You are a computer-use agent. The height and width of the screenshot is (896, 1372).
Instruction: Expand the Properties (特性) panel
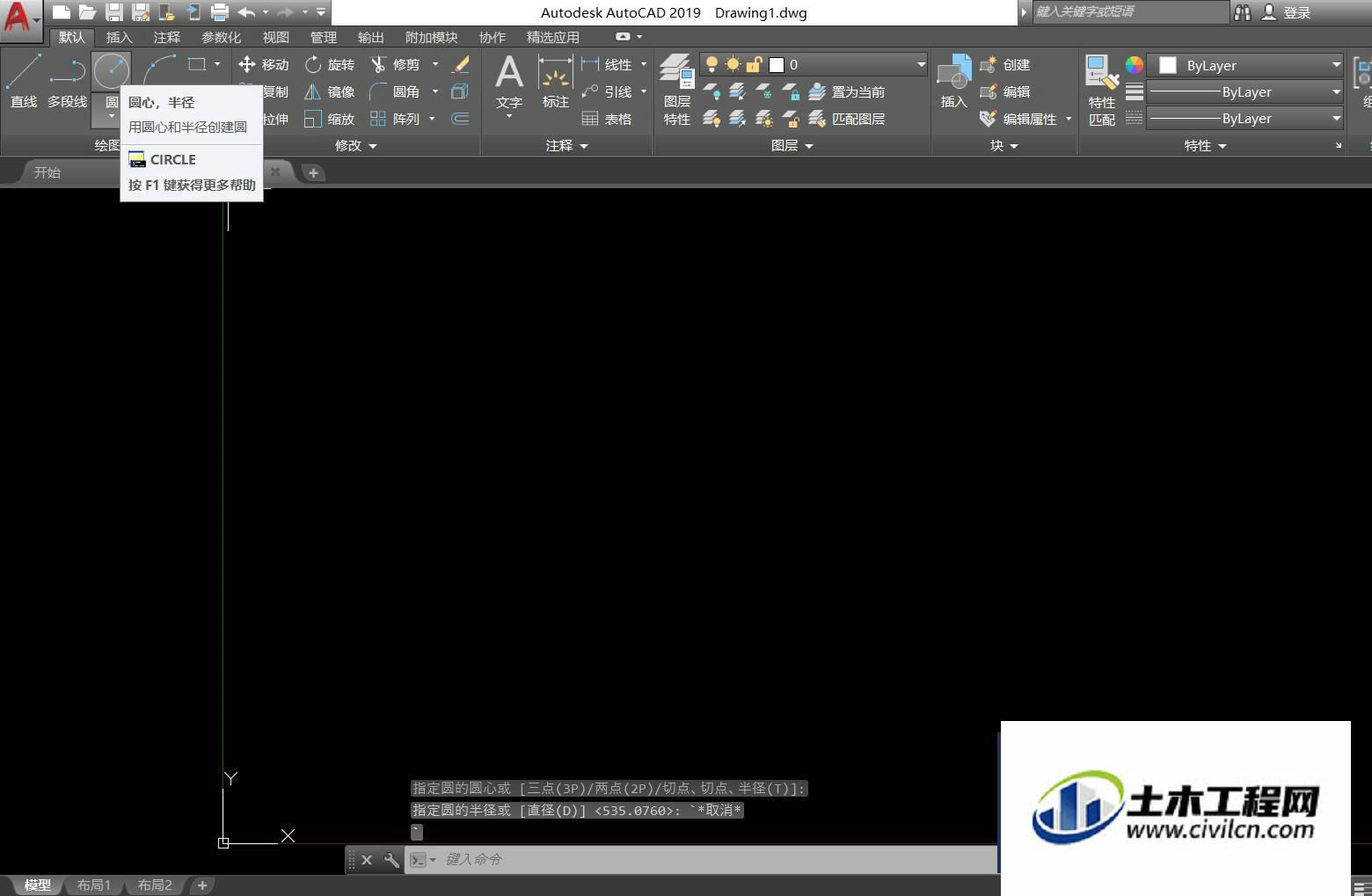(1205, 145)
